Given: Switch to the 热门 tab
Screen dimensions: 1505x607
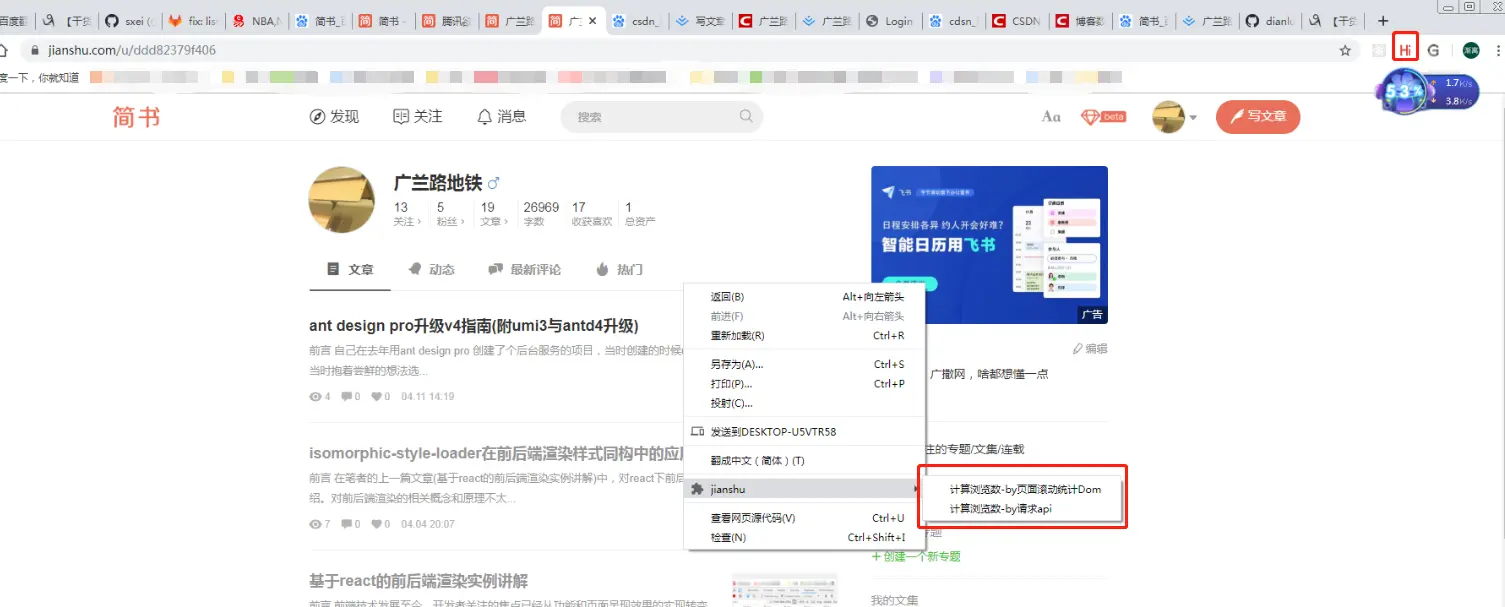Looking at the screenshot, I should (619, 270).
